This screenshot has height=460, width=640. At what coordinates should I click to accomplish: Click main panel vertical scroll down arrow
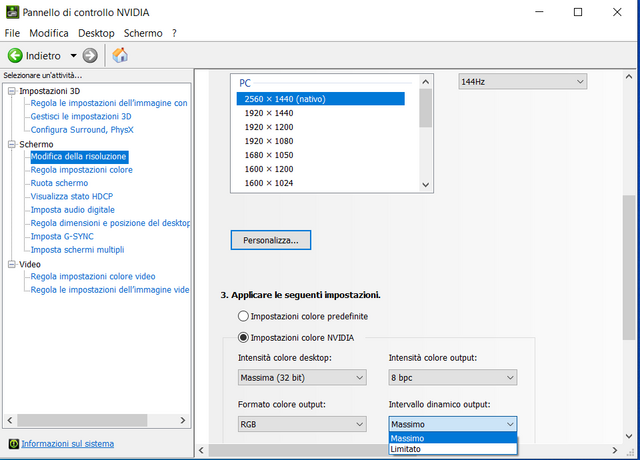click(629, 436)
